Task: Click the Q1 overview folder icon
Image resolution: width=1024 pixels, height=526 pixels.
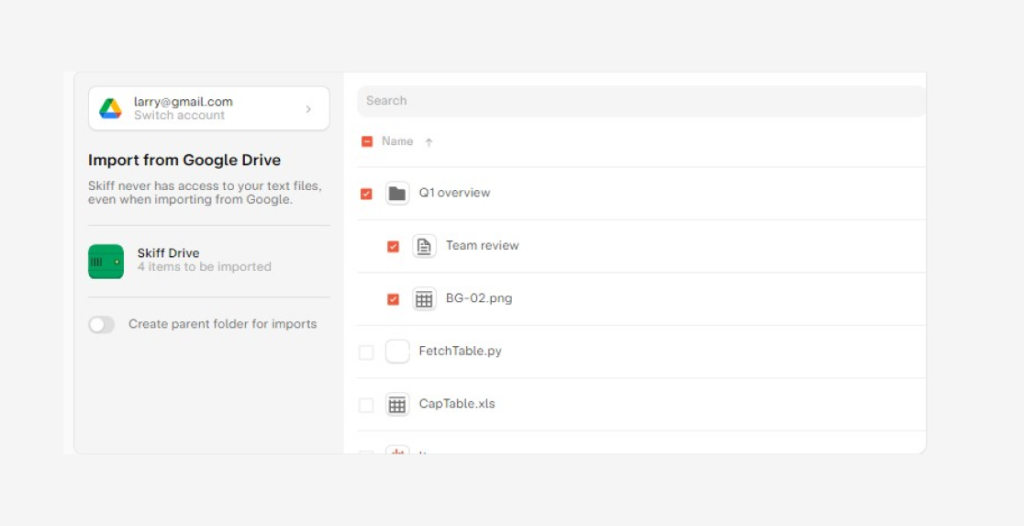Action: (397, 193)
